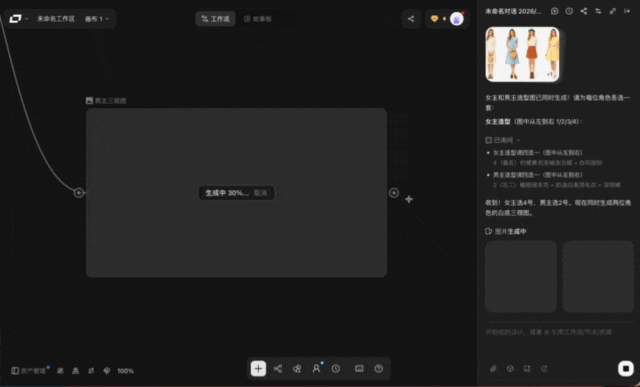Open first generating image placeholder
This screenshot has height=387, width=640.
pos(521,276)
